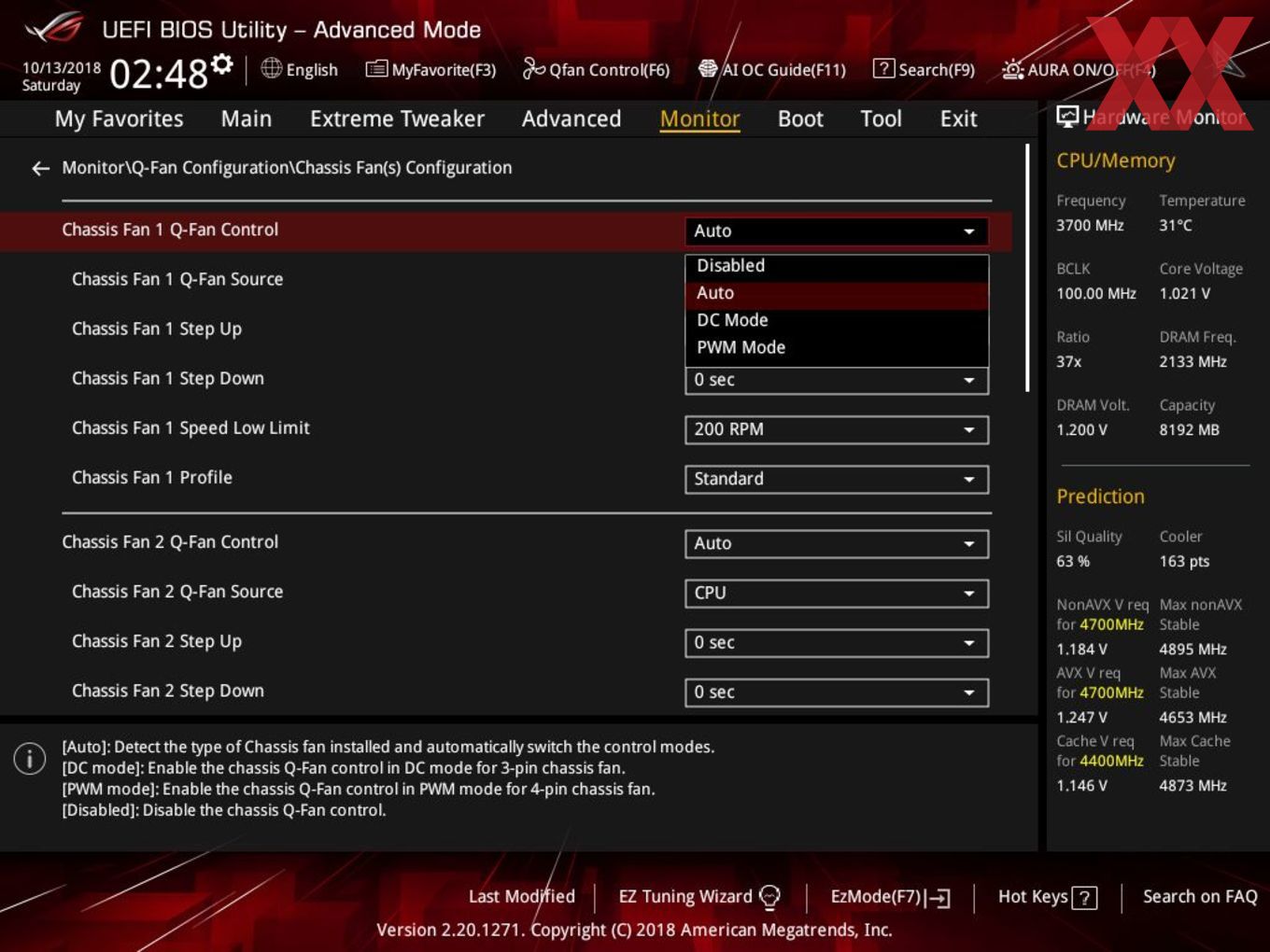Click the 3700 MHz frequency value

(1090, 225)
